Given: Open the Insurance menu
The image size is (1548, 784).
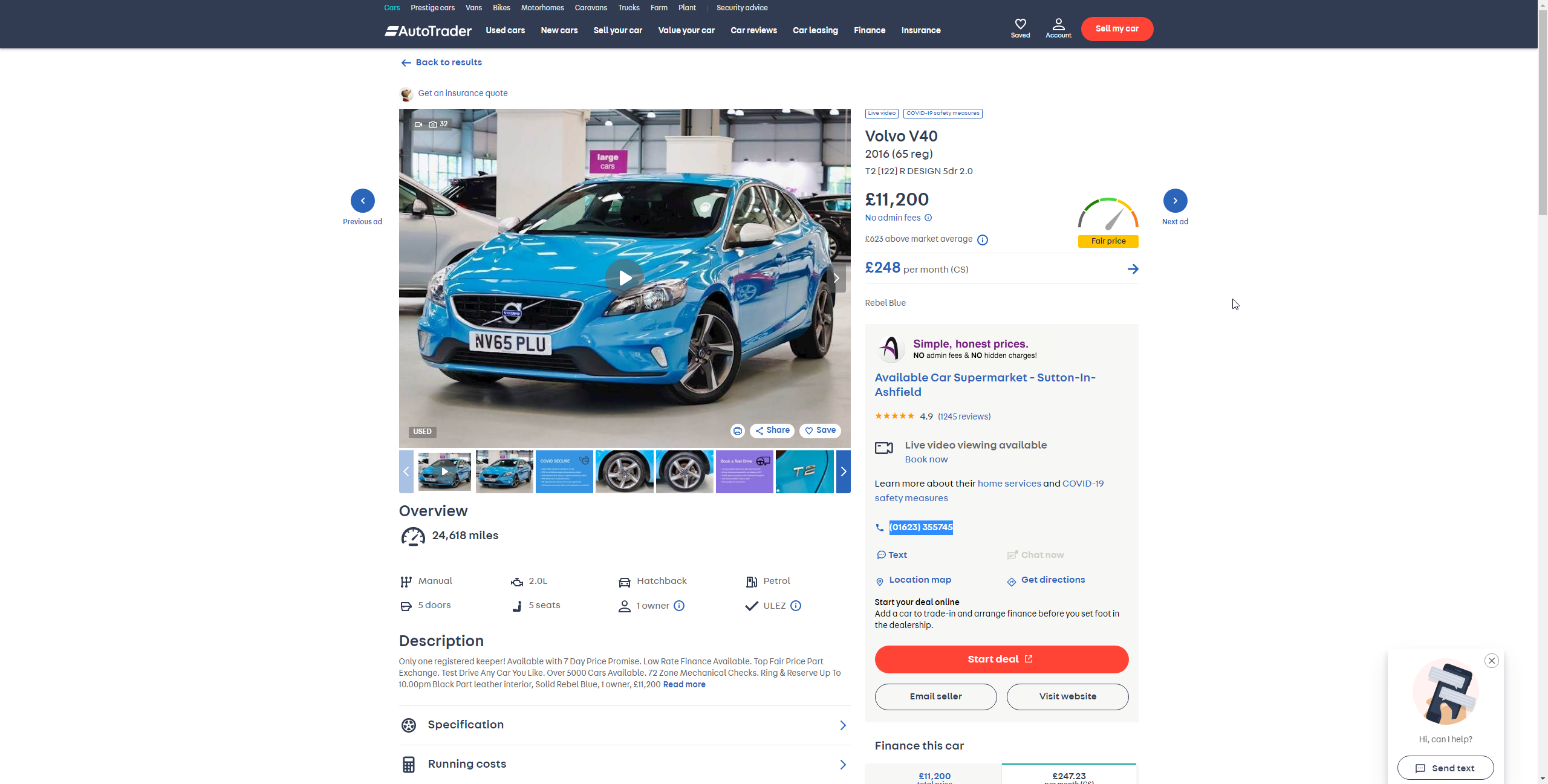Looking at the screenshot, I should (920, 30).
